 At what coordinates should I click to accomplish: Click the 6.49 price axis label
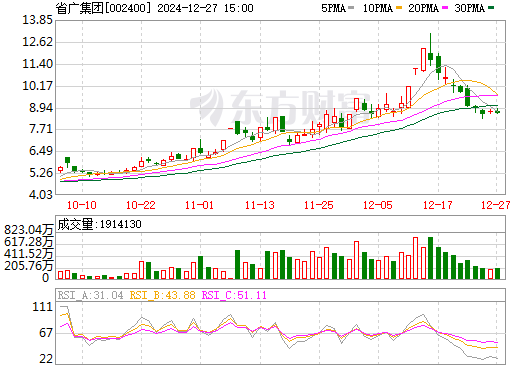pos(41,151)
